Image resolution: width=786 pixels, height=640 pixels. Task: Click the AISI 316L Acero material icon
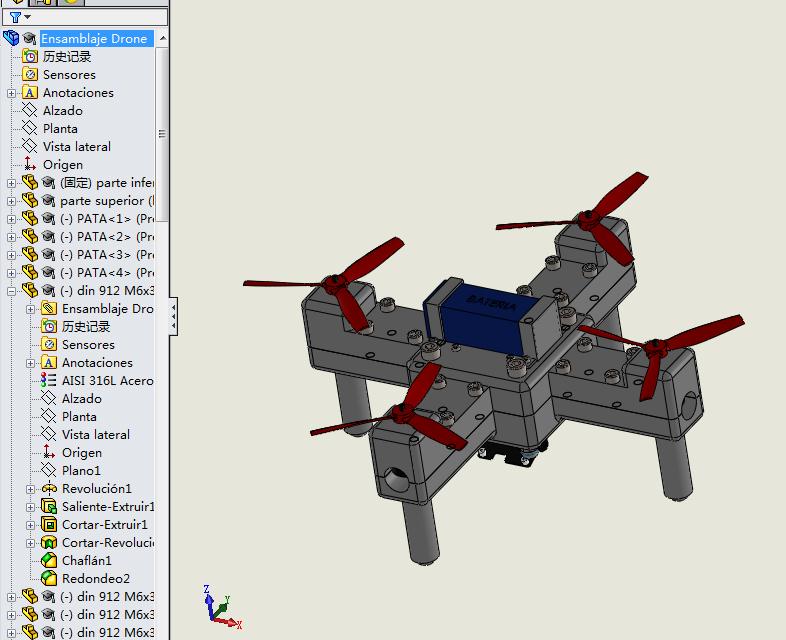pyautogui.click(x=49, y=380)
